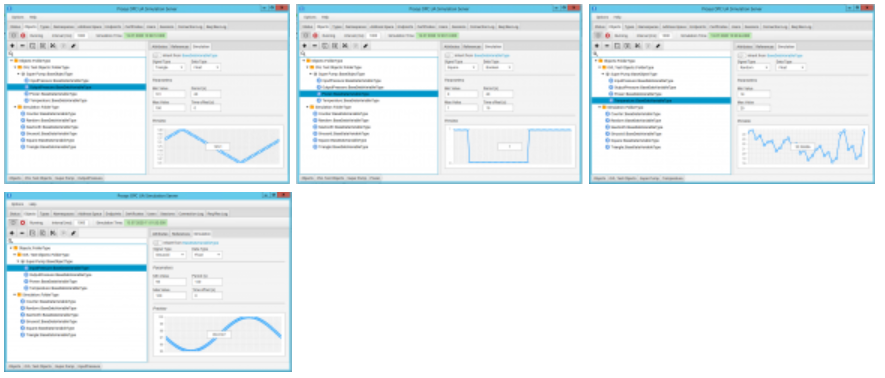Open Data Type dropdown in Triangle-signal window
Screen dimensions: 885x378
(205, 67)
